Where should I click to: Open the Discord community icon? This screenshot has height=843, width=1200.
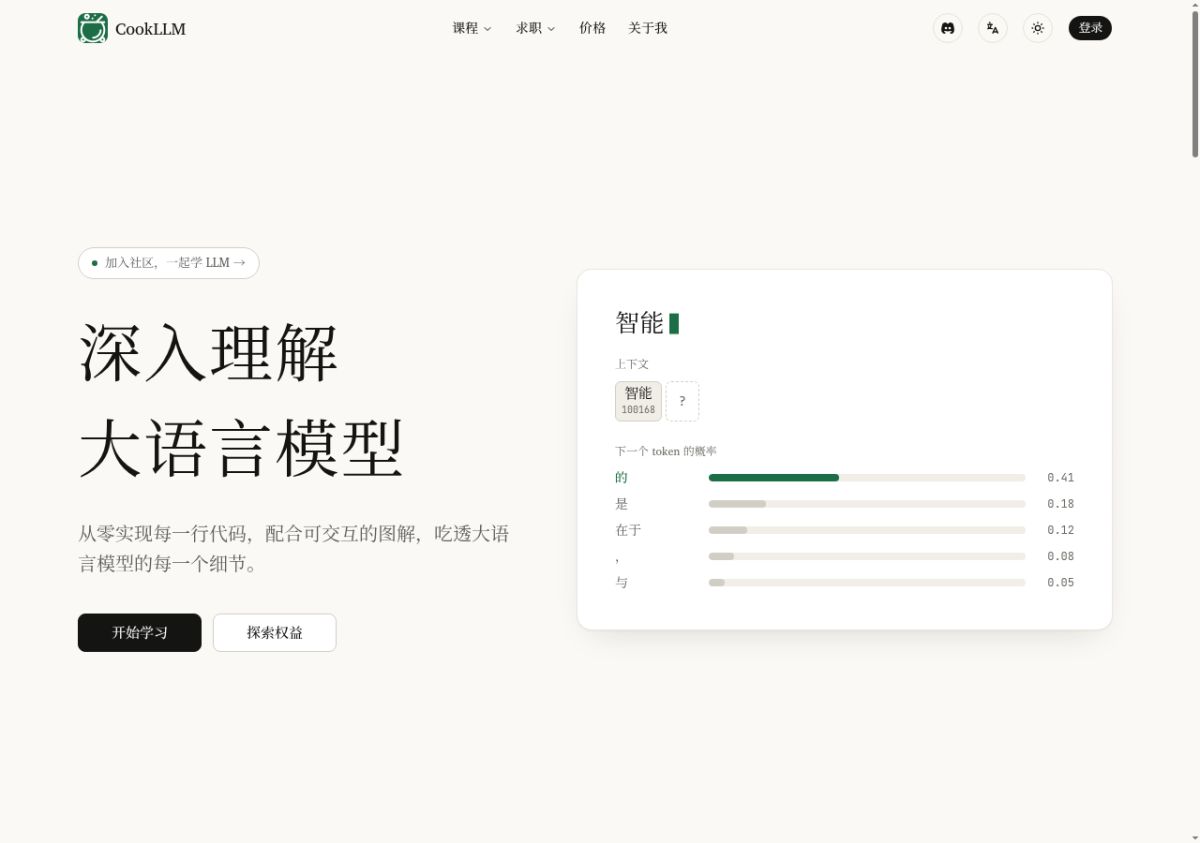pyautogui.click(x=947, y=28)
